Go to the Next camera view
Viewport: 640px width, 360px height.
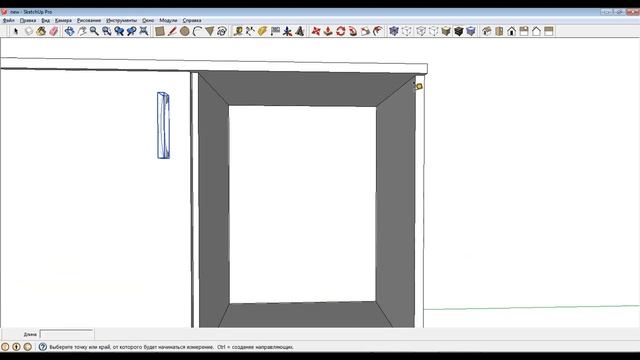click(x=131, y=31)
